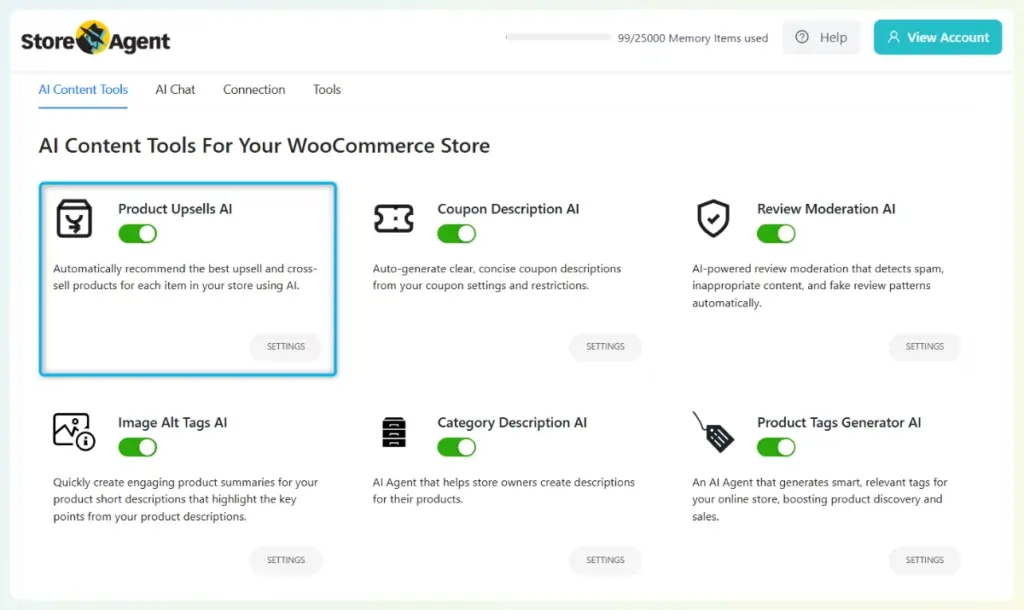Screen dimensions: 1024x610
Task: Click the StoreAgent logo
Action: coord(95,39)
